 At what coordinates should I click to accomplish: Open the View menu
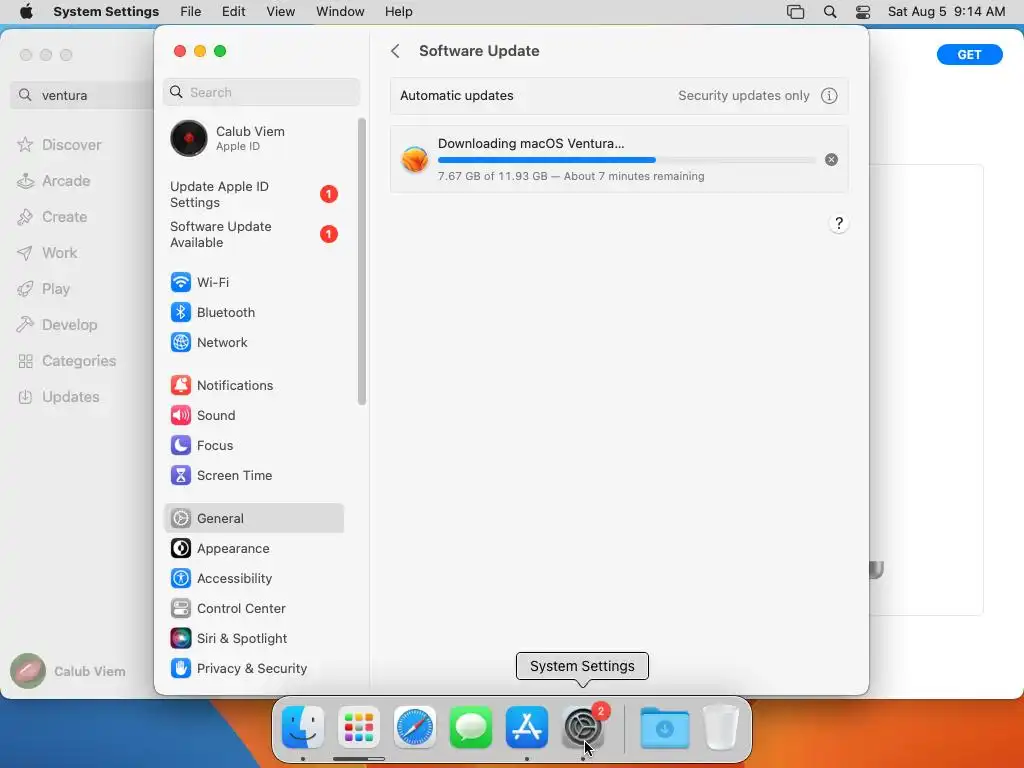(281, 12)
